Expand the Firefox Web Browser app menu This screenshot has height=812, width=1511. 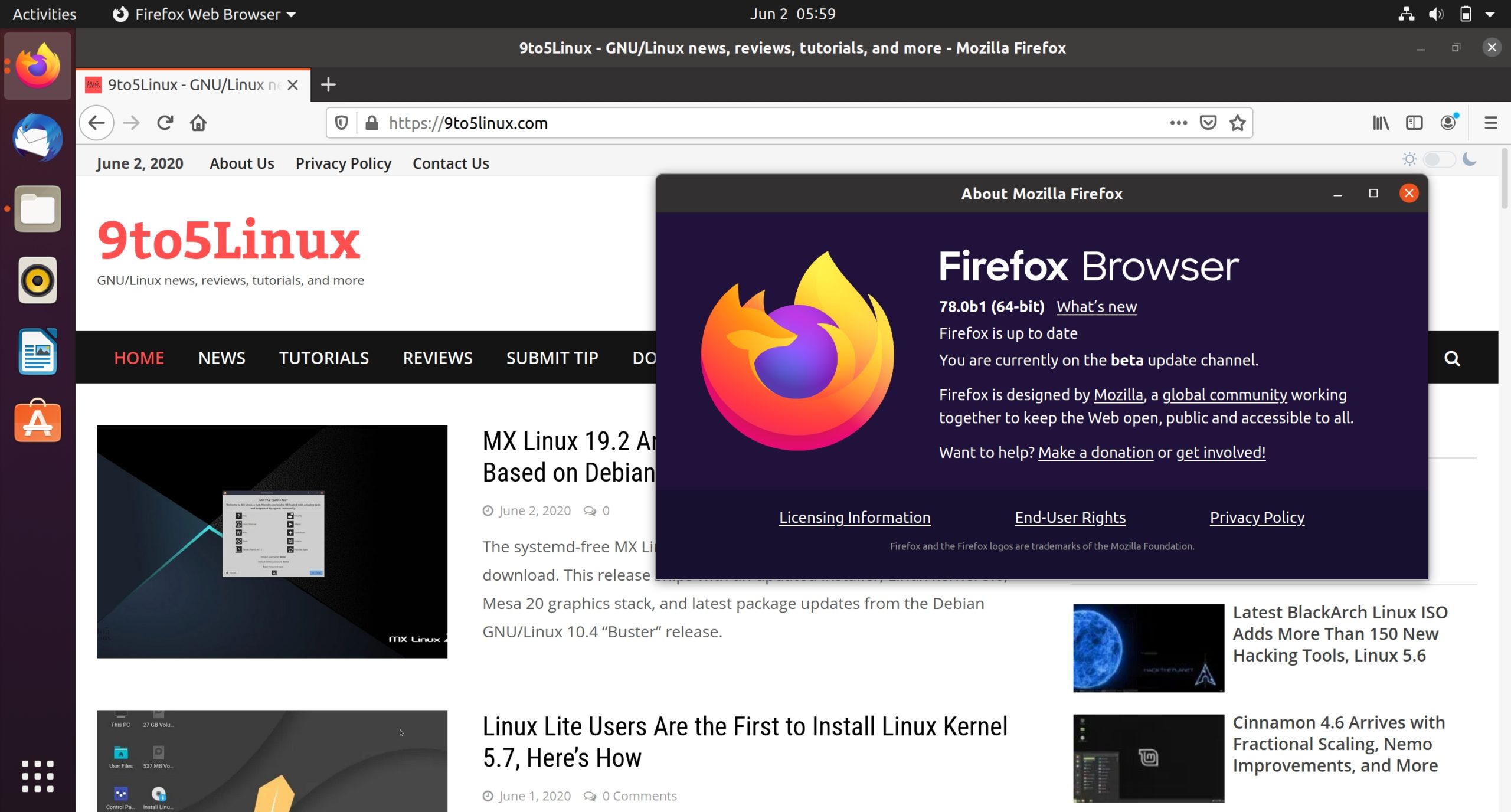coord(204,14)
